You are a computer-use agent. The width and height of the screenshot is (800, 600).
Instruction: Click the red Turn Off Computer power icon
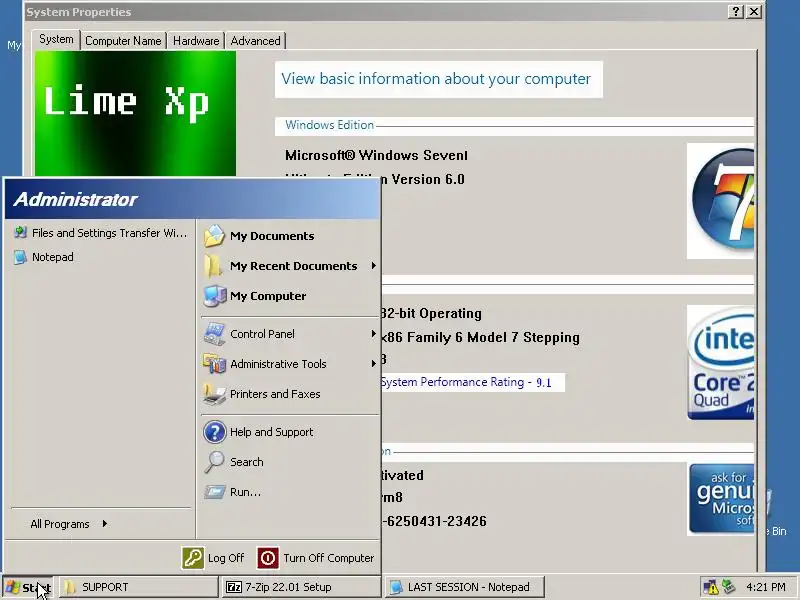coord(268,558)
